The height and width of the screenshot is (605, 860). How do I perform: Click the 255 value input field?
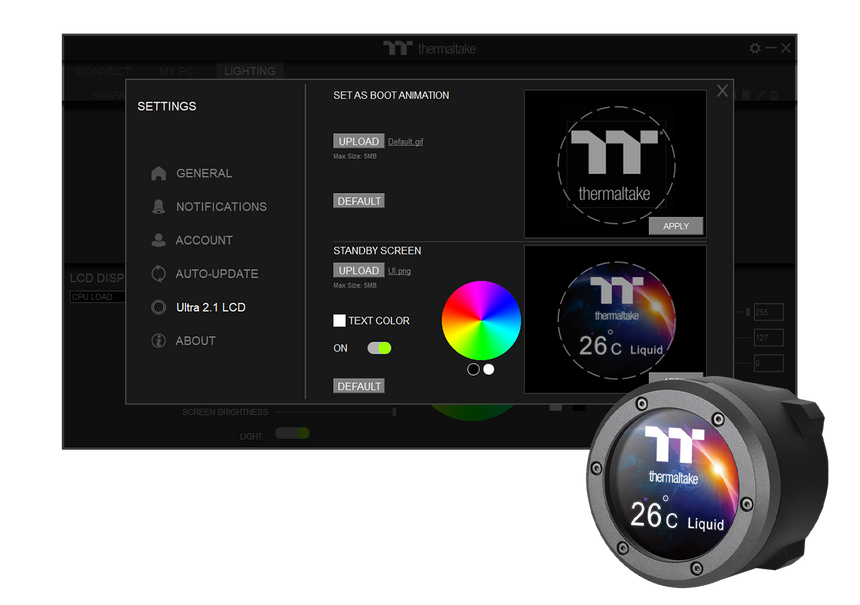click(x=767, y=312)
